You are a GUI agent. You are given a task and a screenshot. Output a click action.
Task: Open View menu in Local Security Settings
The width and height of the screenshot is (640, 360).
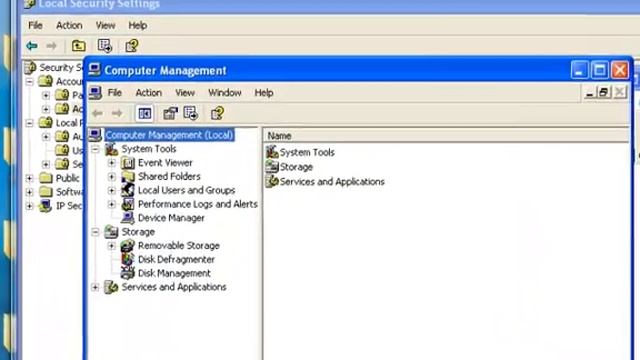point(105,25)
